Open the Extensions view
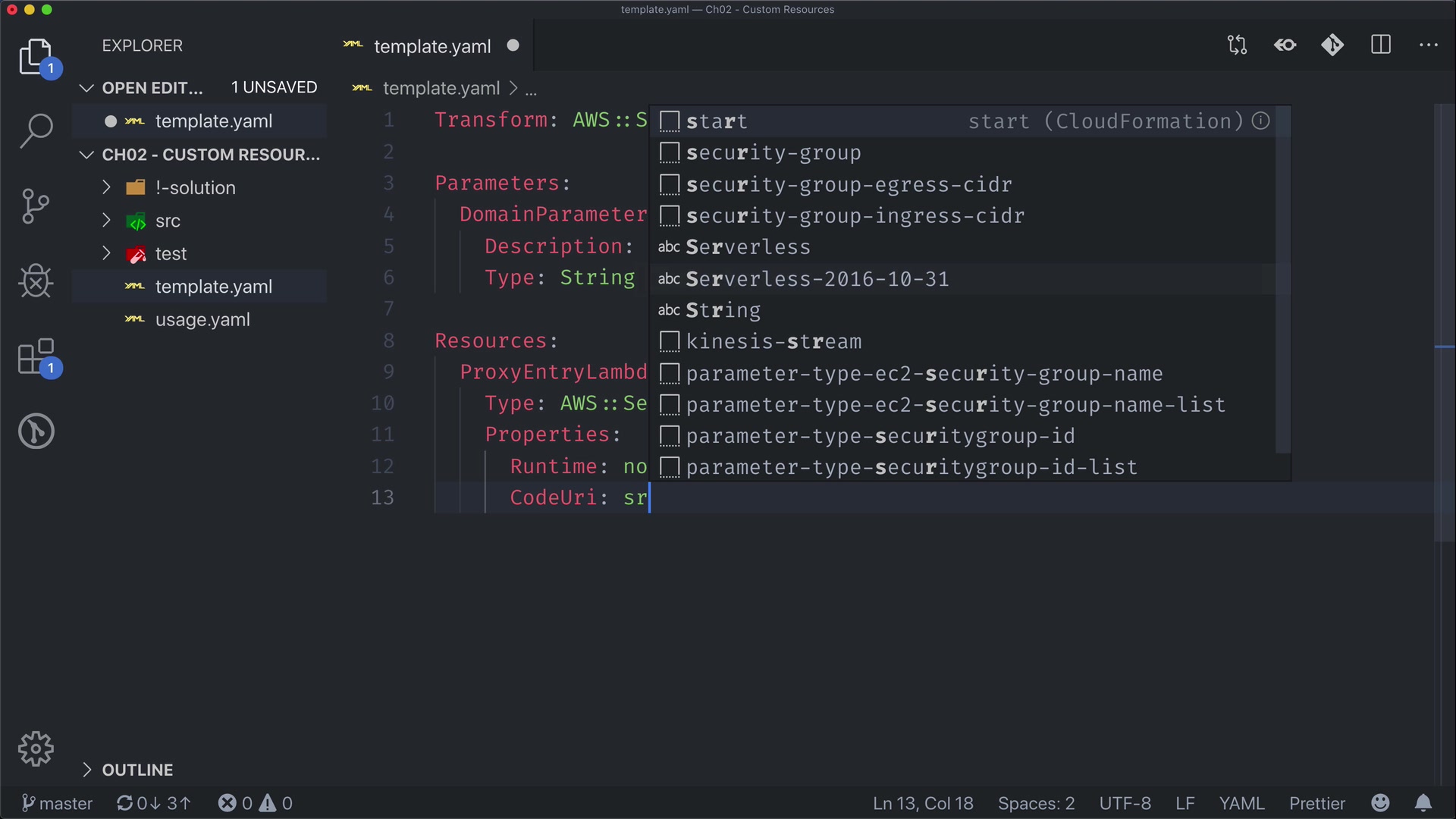 (x=36, y=356)
